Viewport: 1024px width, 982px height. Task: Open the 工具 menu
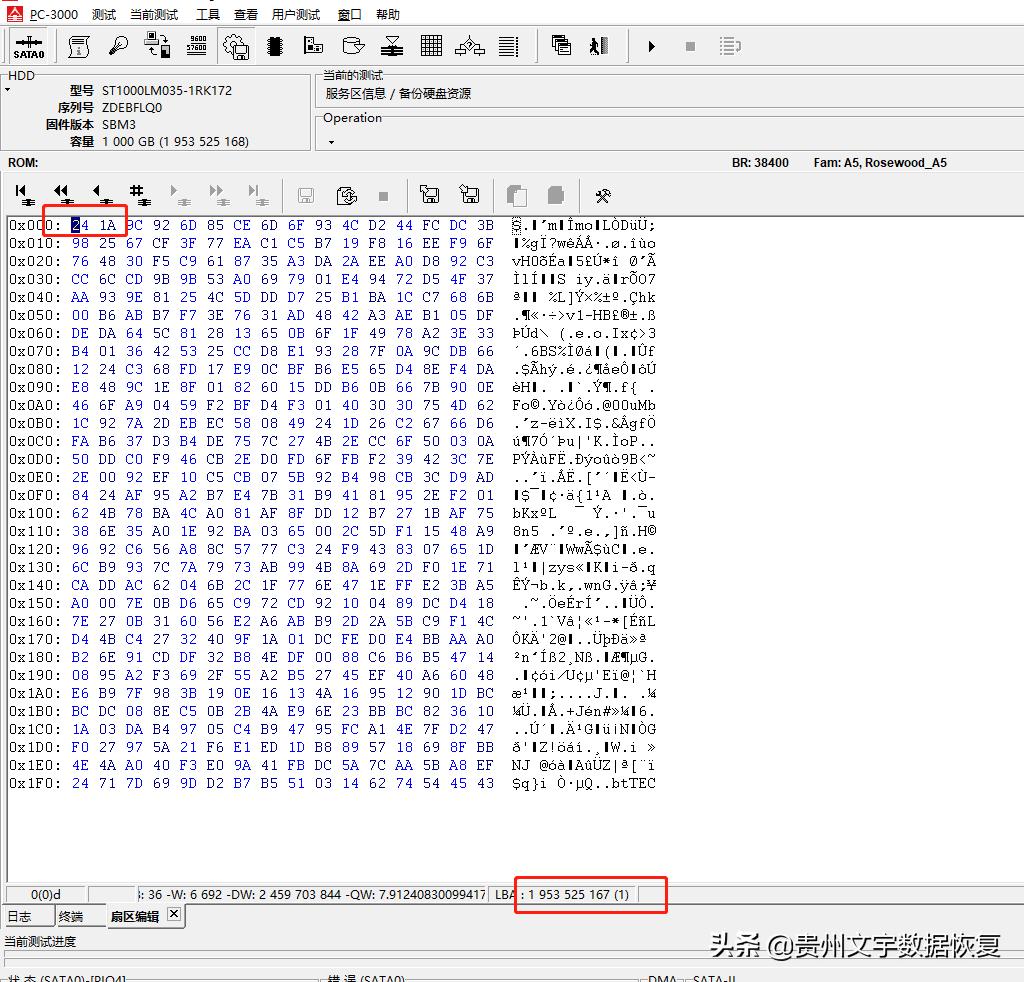(x=208, y=15)
